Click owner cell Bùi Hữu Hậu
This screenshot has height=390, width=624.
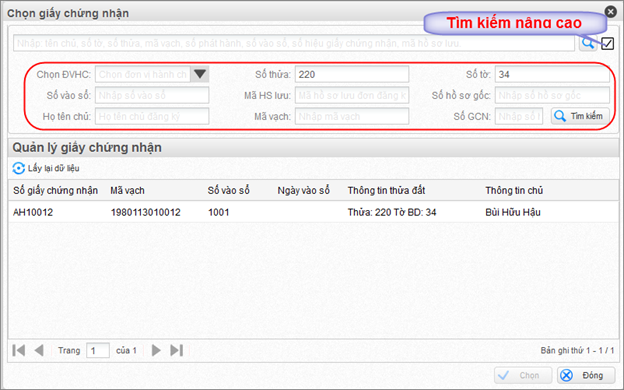513,212
